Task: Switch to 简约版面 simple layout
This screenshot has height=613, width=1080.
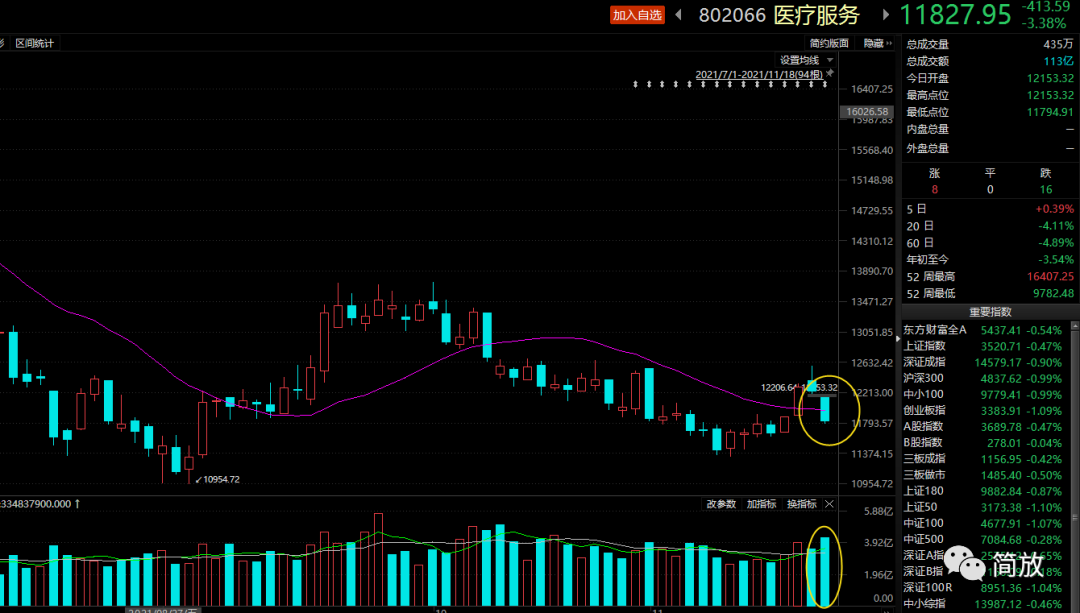Action: (829, 43)
